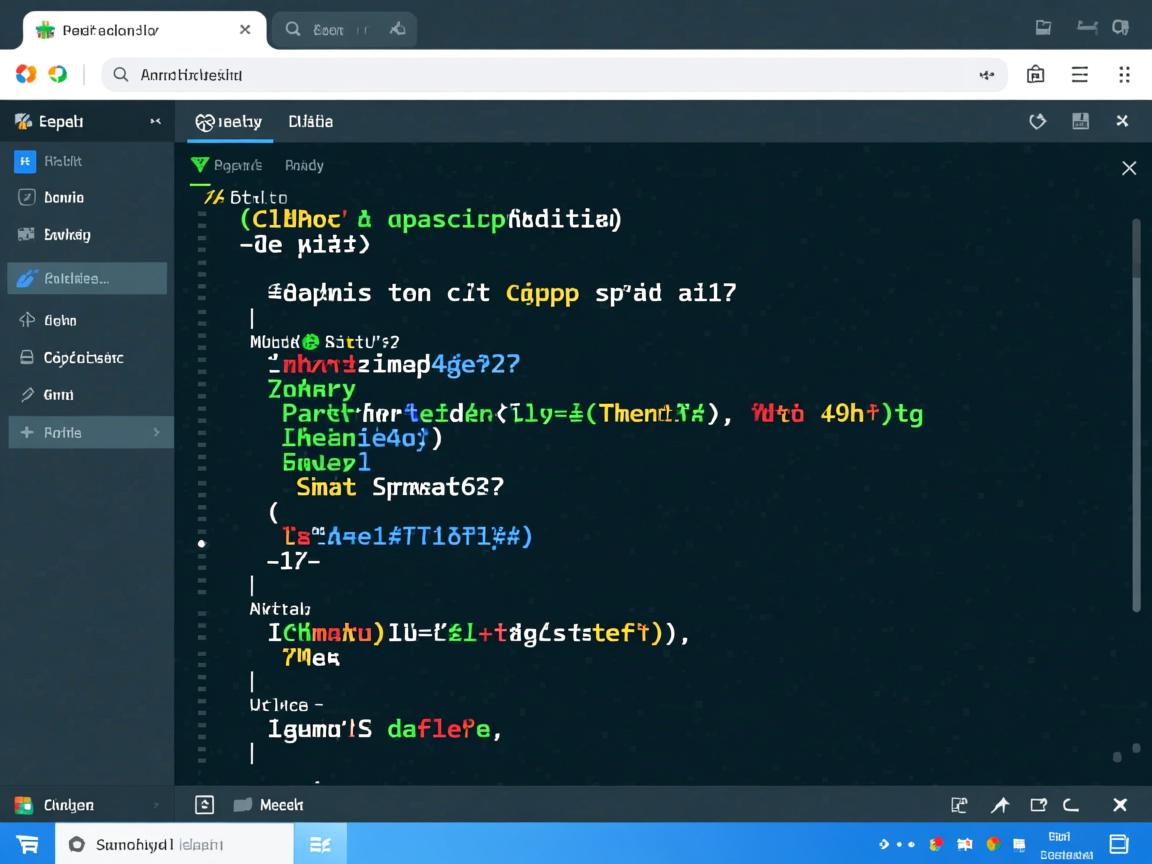Click the green triangle icon in the editor sub-tab row

(x=199, y=165)
